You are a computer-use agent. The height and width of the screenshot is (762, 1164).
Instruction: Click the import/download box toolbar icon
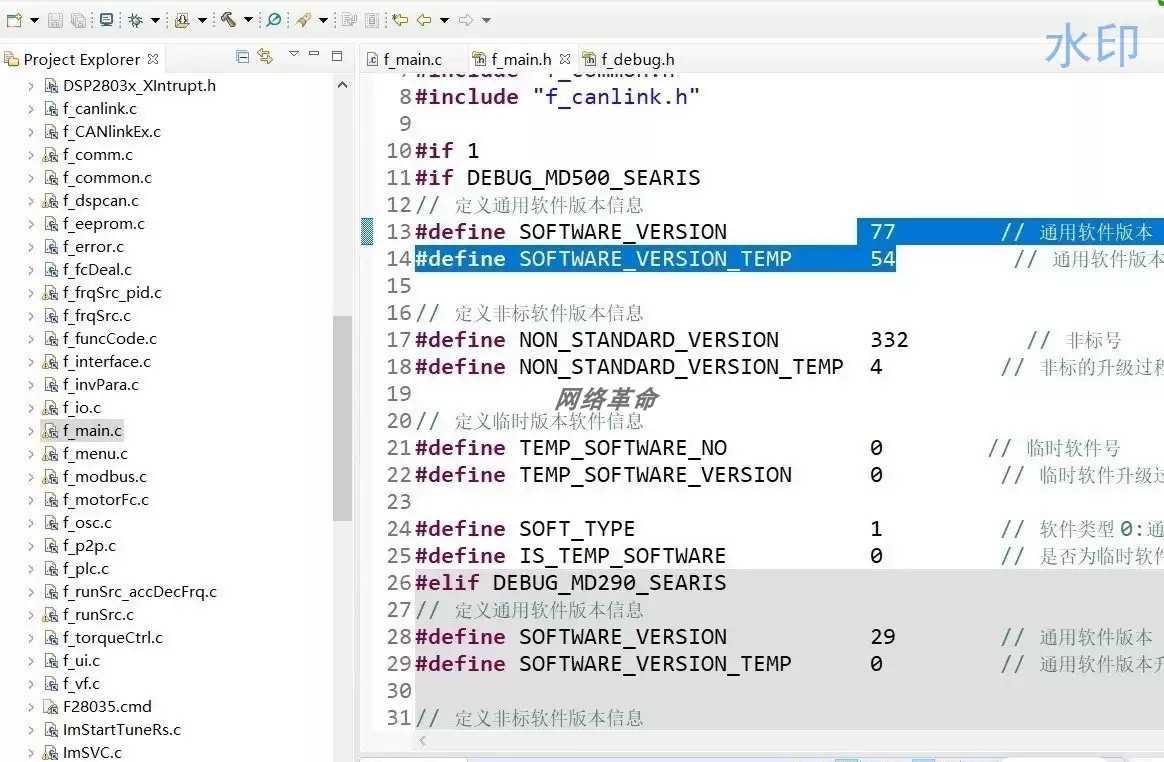click(182, 20)
